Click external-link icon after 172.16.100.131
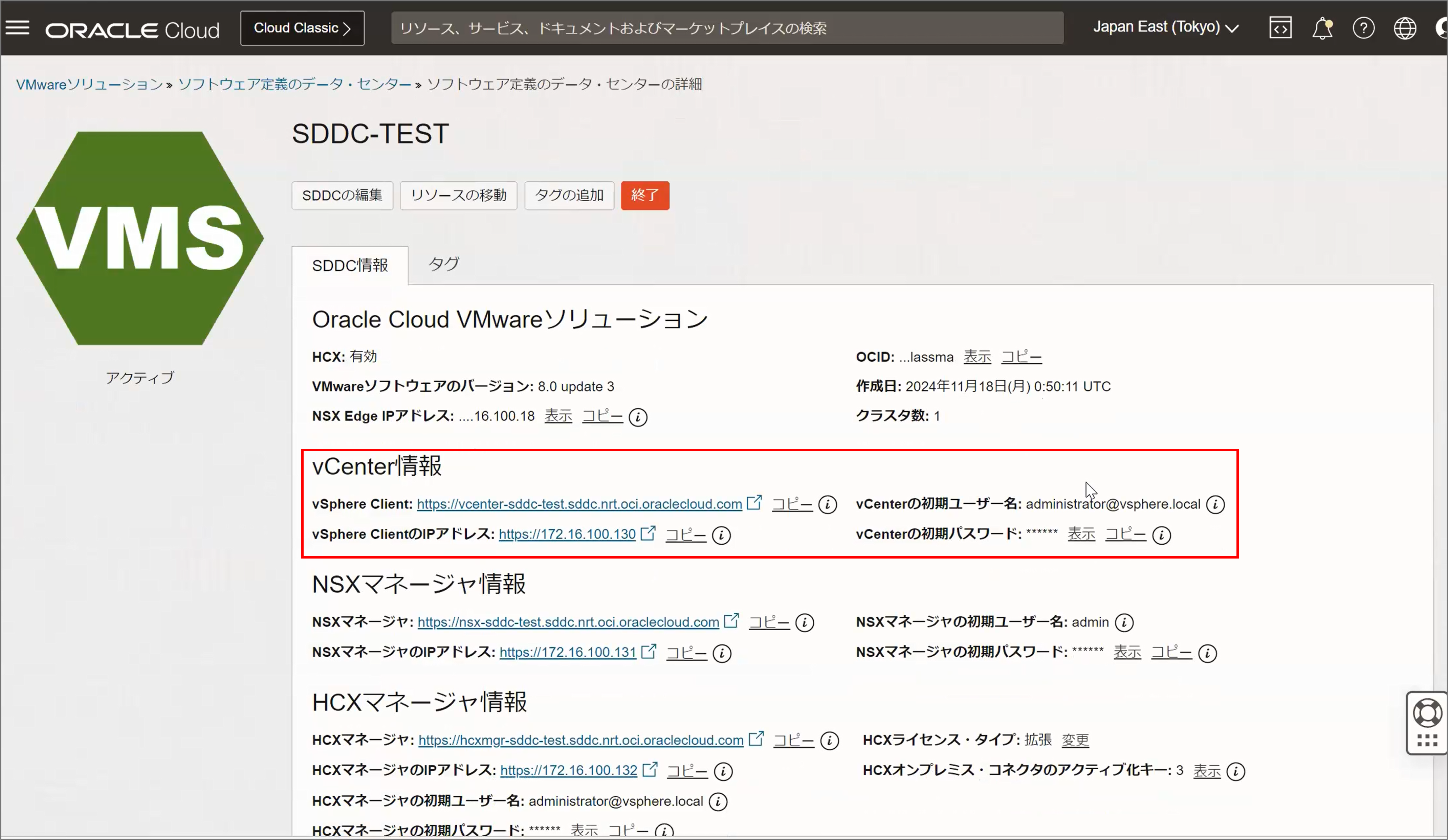 click(x=649, y=651)
